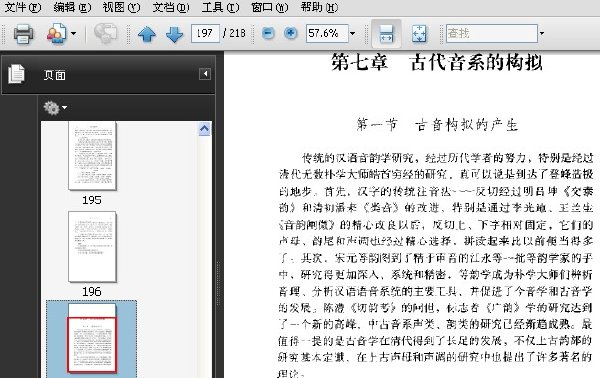Screen dimensions: 600x378
Task: Open the search options dropdown arrow
Action: point(541,33)
